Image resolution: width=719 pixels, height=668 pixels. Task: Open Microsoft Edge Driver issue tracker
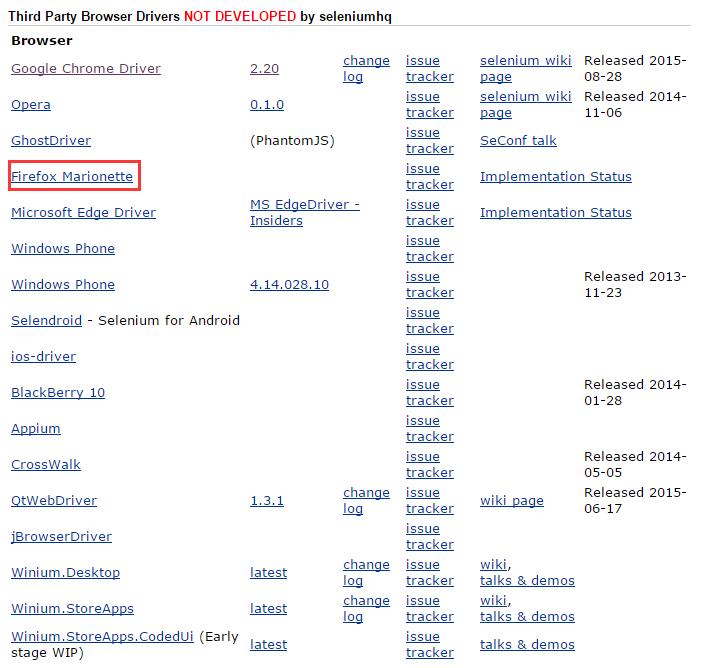pyautogui.click(x=430, y=212)
